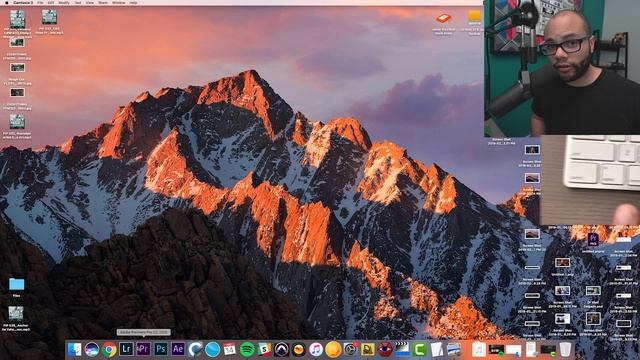This screenshot has height=360, width=640.
Task: Launch Adobe Premiere Pro from the dock
Action: point(143,349)
